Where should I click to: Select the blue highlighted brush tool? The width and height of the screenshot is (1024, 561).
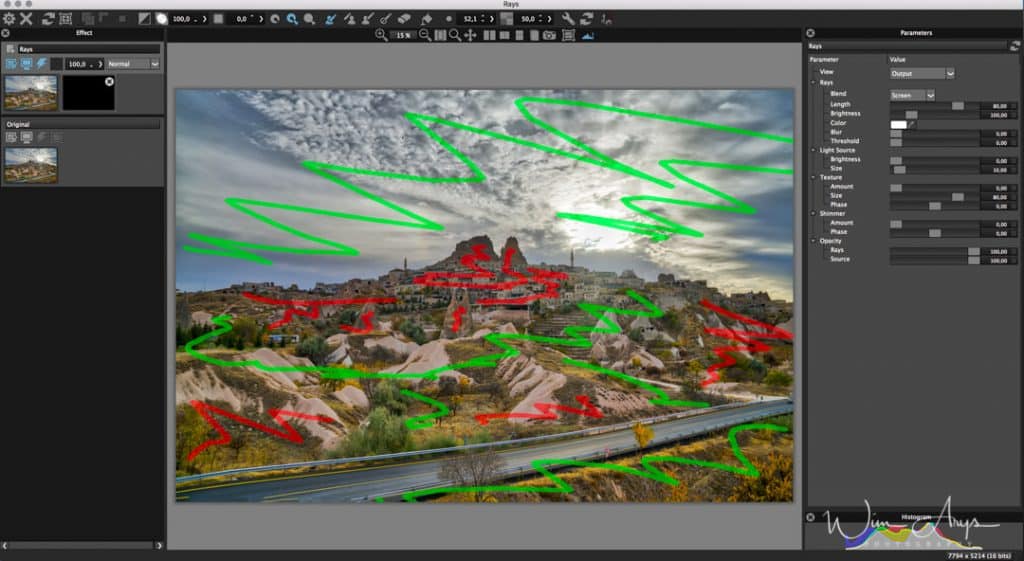click(x=330, y=19)
